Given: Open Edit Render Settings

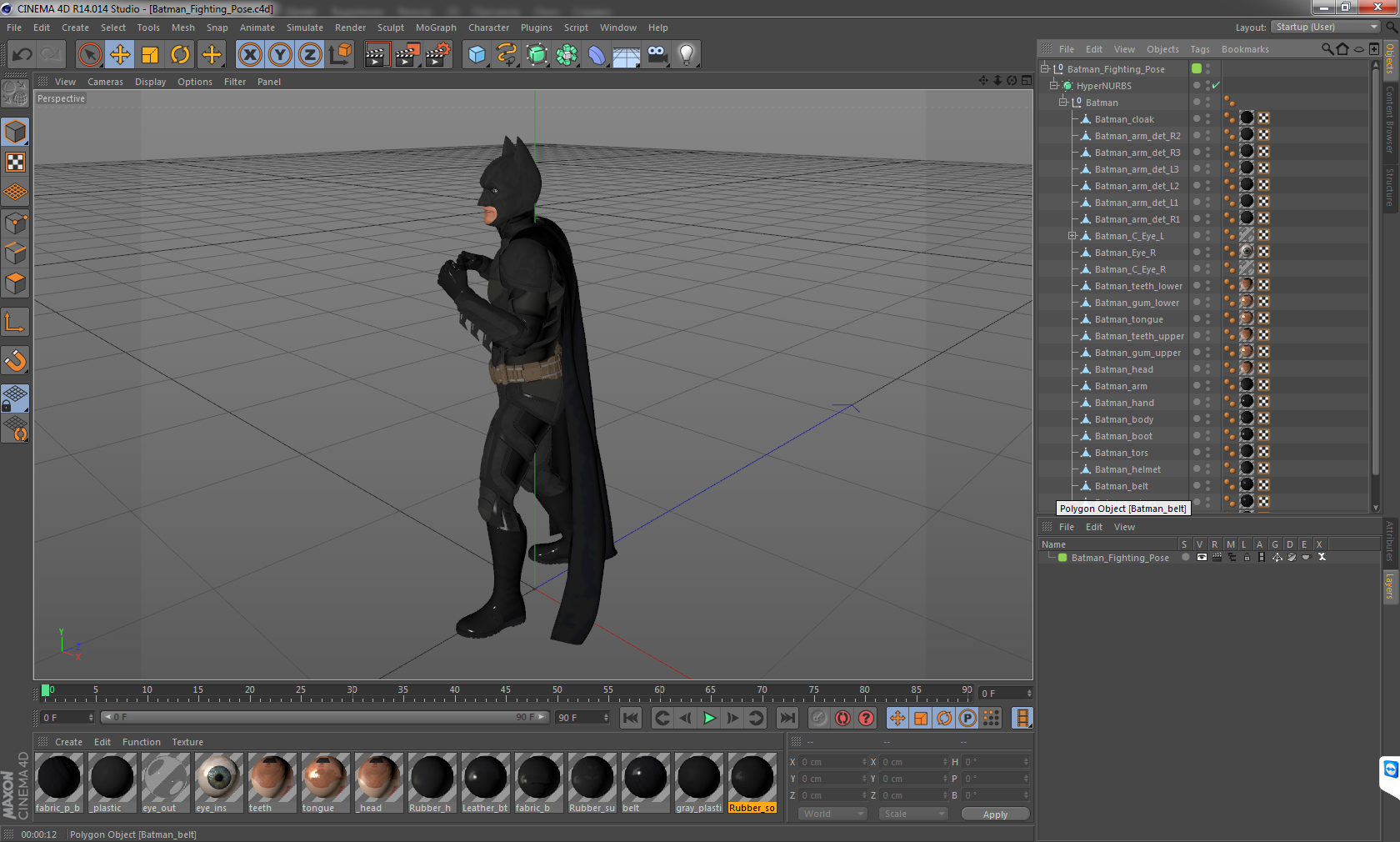Looking at the screenshot, I should coord(437,55).
